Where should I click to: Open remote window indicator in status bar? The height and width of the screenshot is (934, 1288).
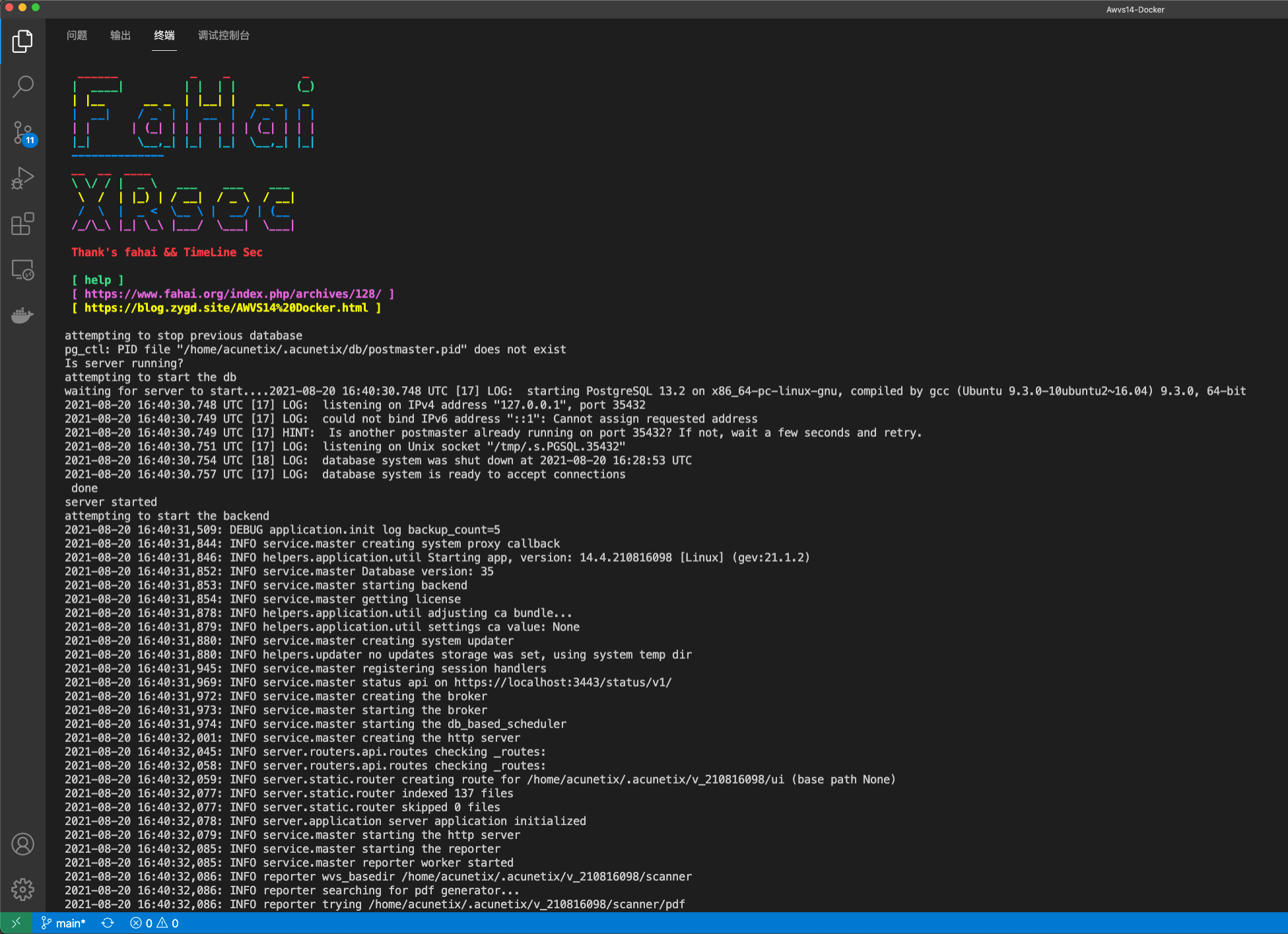point(16,923)
